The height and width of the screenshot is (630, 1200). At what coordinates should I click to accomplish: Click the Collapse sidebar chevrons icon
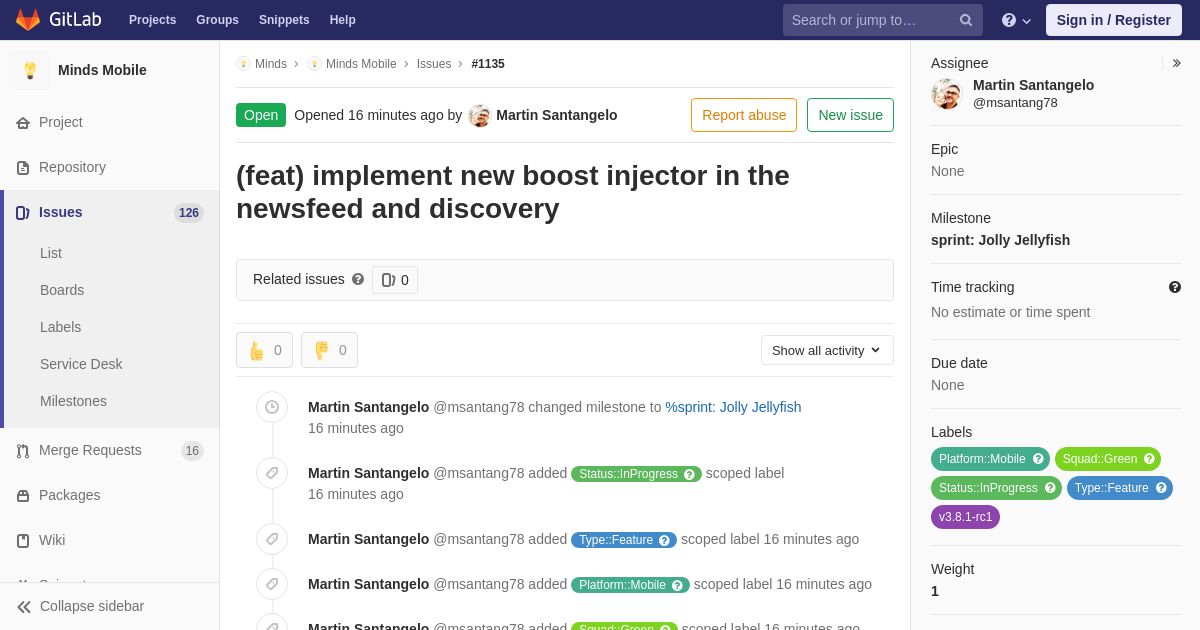24,606
